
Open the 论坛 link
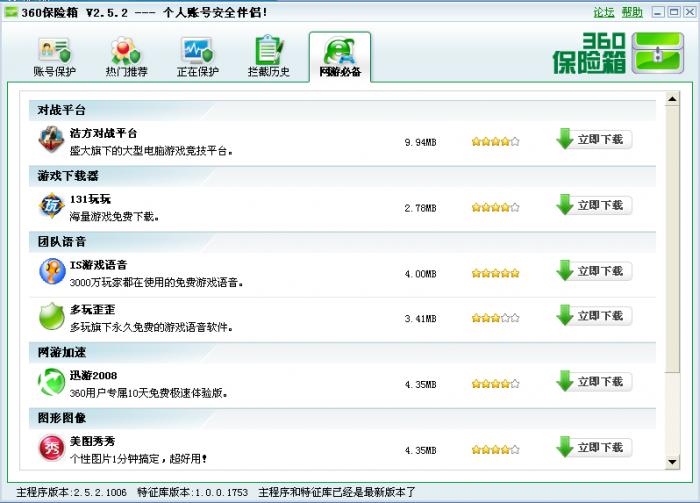click(604, 12)
